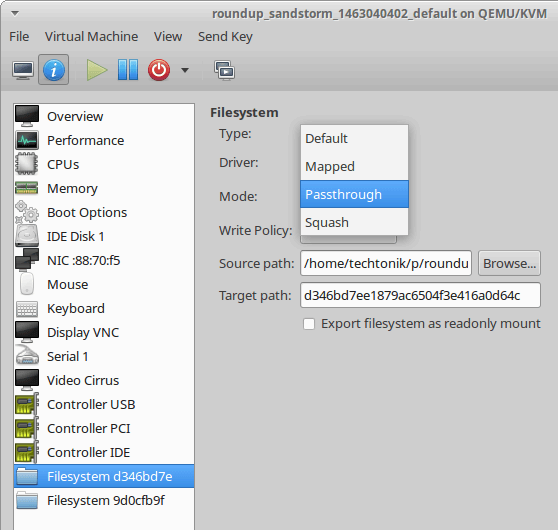Open the Send Key menu
Image resolution: width=558 pixels, height=530 pixels.
[225, 36]
